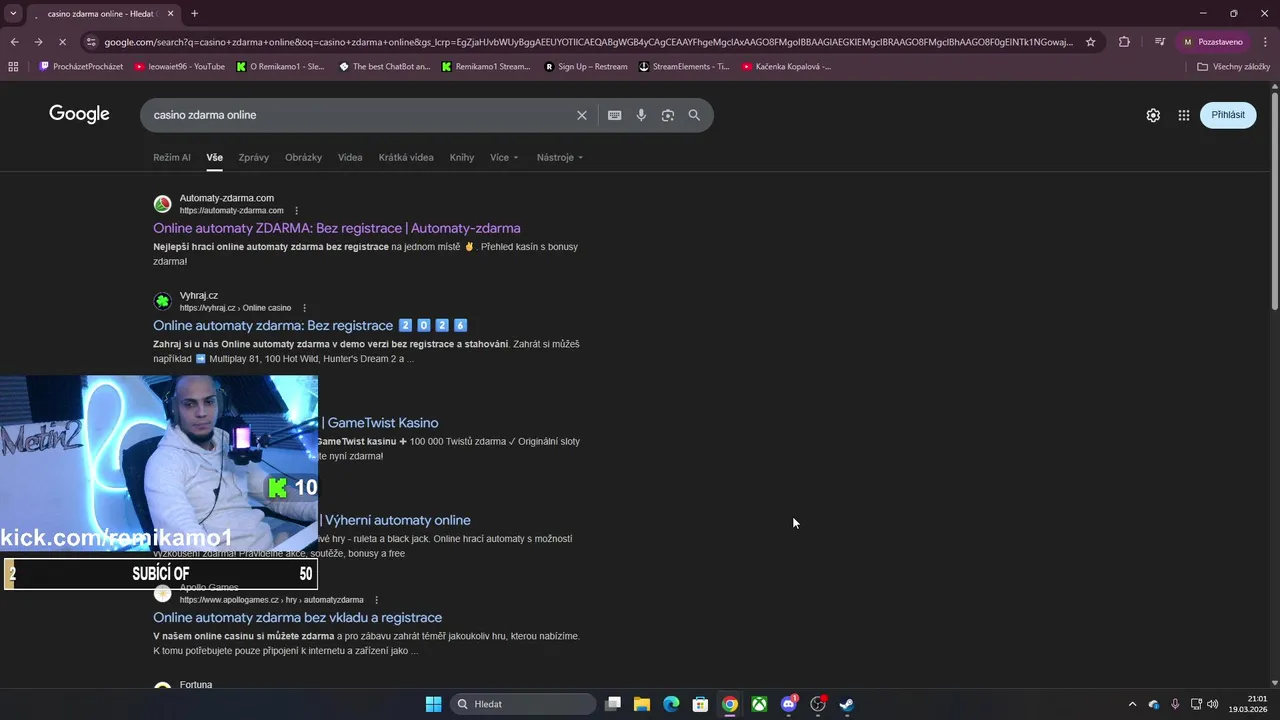Open the Chrome extensions puzzle icon

click(x=1124, y=42)
